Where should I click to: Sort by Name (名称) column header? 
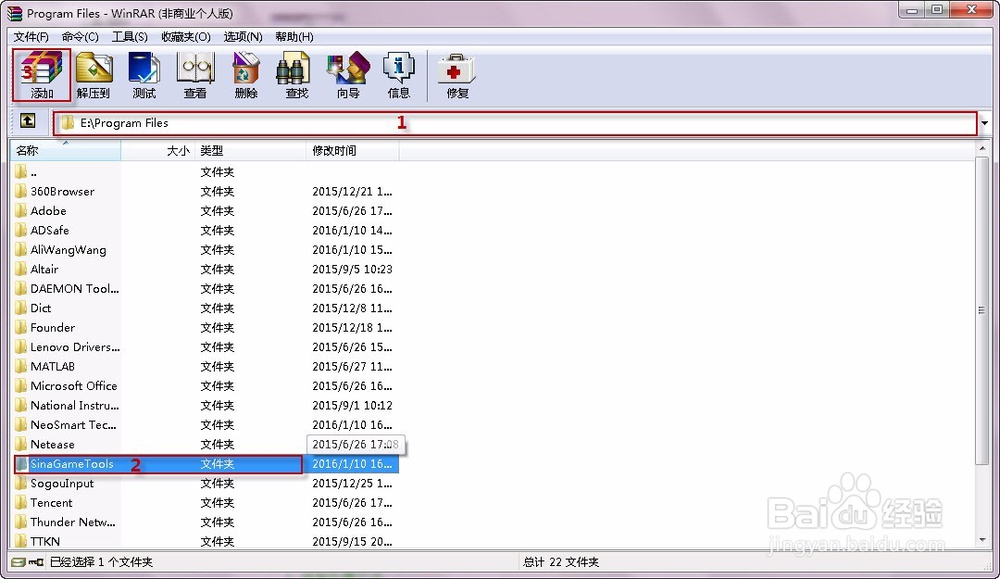click(66, 150)
